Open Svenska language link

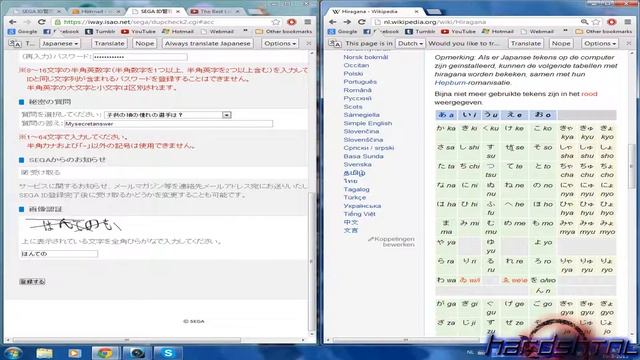pos(358,164)
